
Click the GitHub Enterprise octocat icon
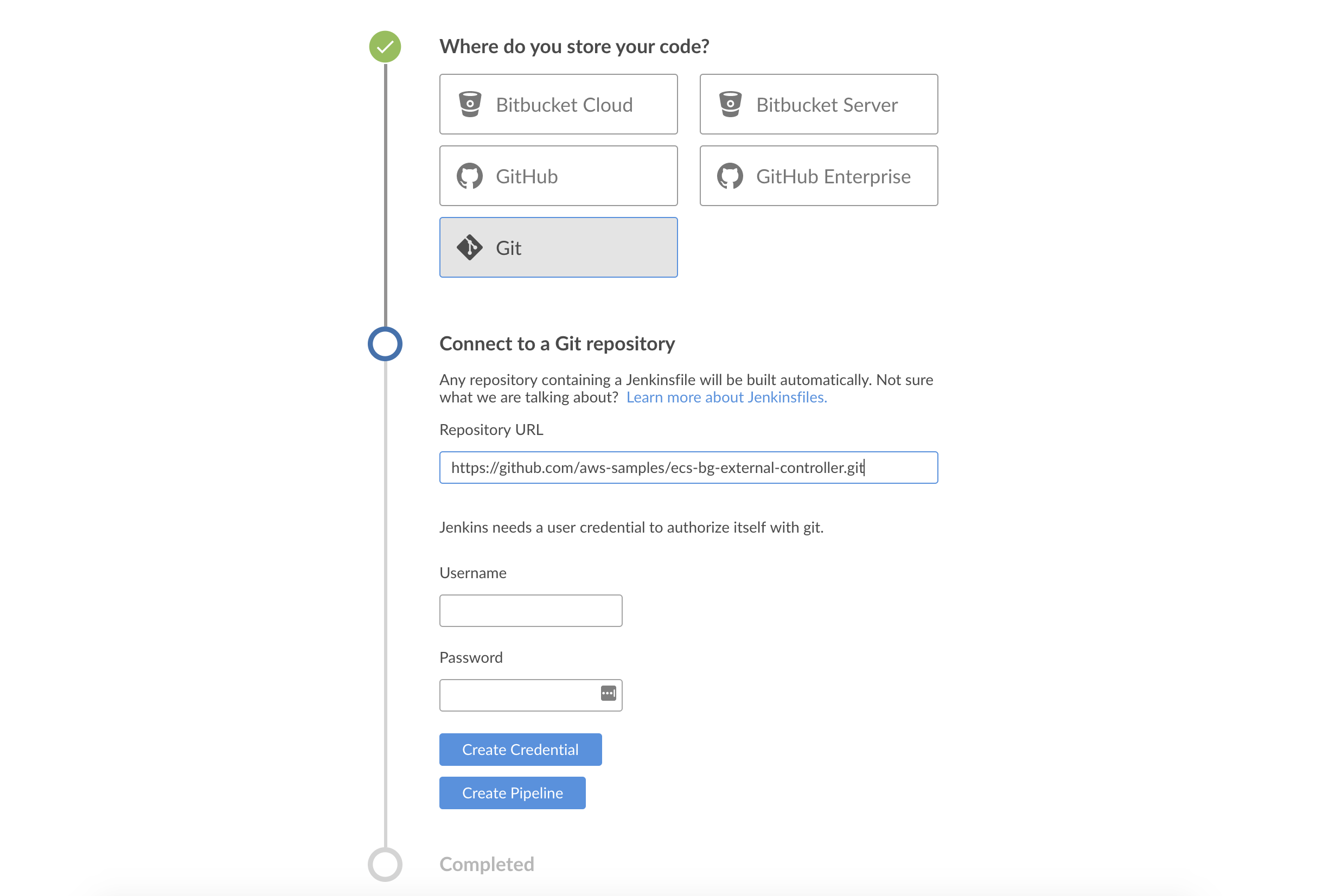coord(730,176)
